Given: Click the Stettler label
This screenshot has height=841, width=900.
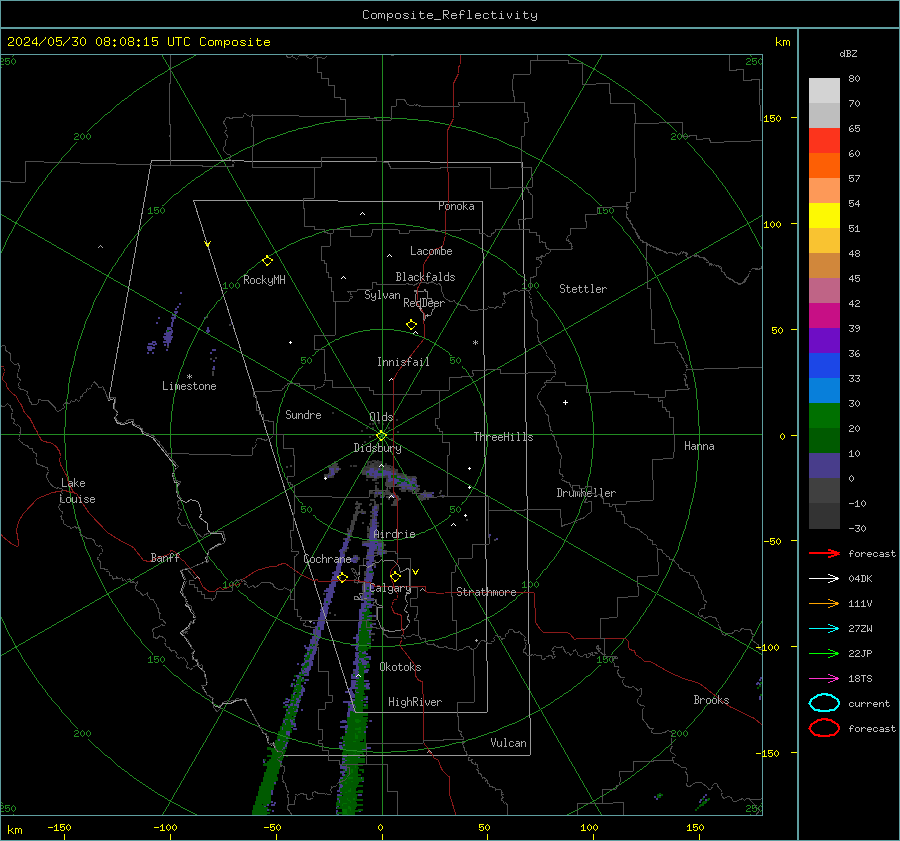Looking at the screenshot, I should (x=583, y=289).
